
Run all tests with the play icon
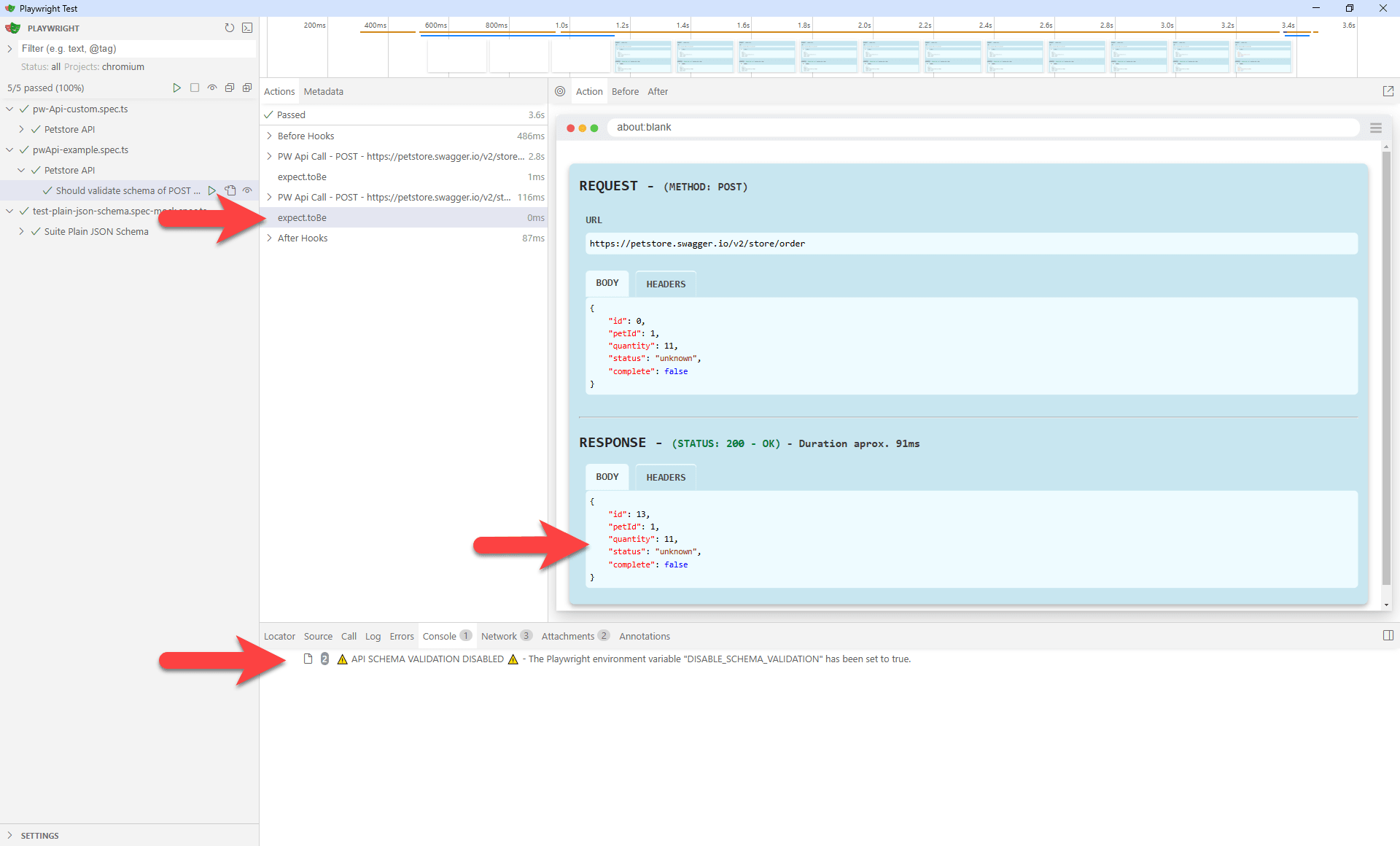177,88
